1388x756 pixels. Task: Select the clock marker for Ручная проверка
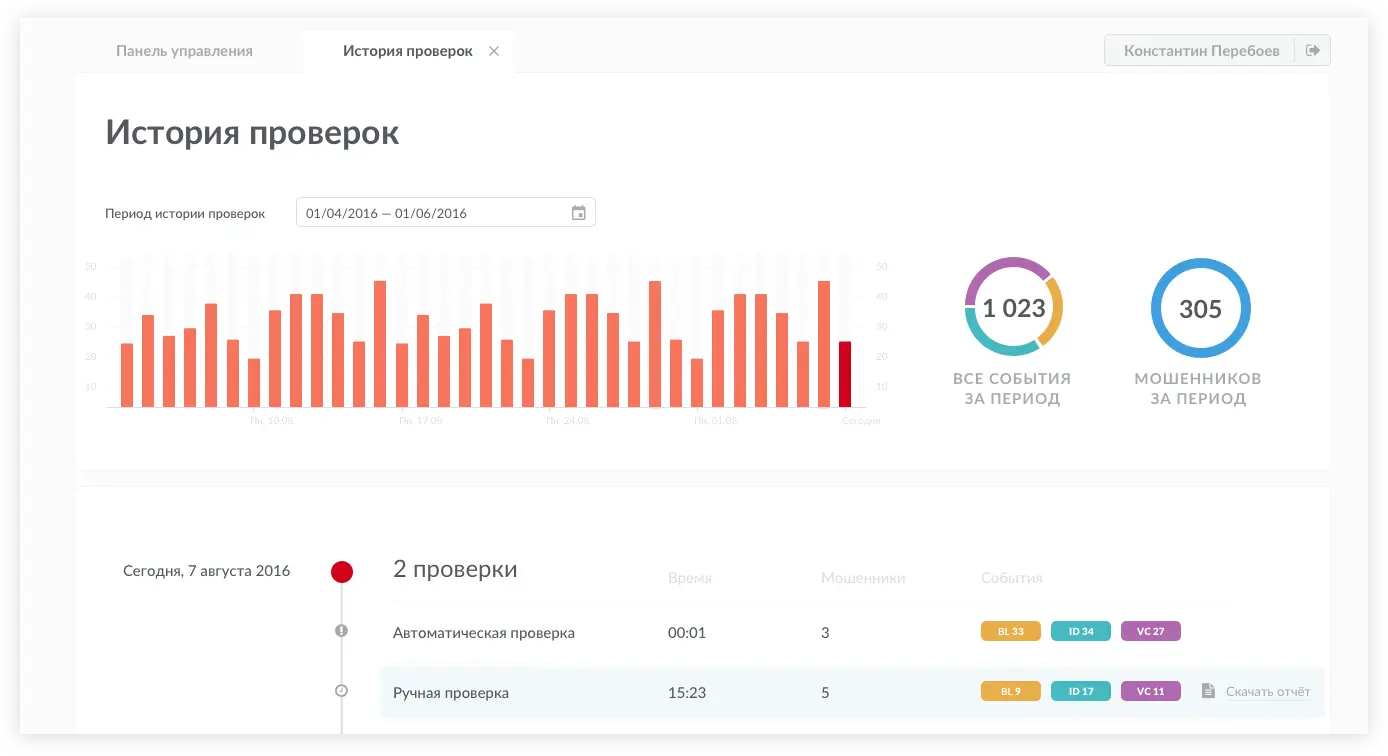342,691
